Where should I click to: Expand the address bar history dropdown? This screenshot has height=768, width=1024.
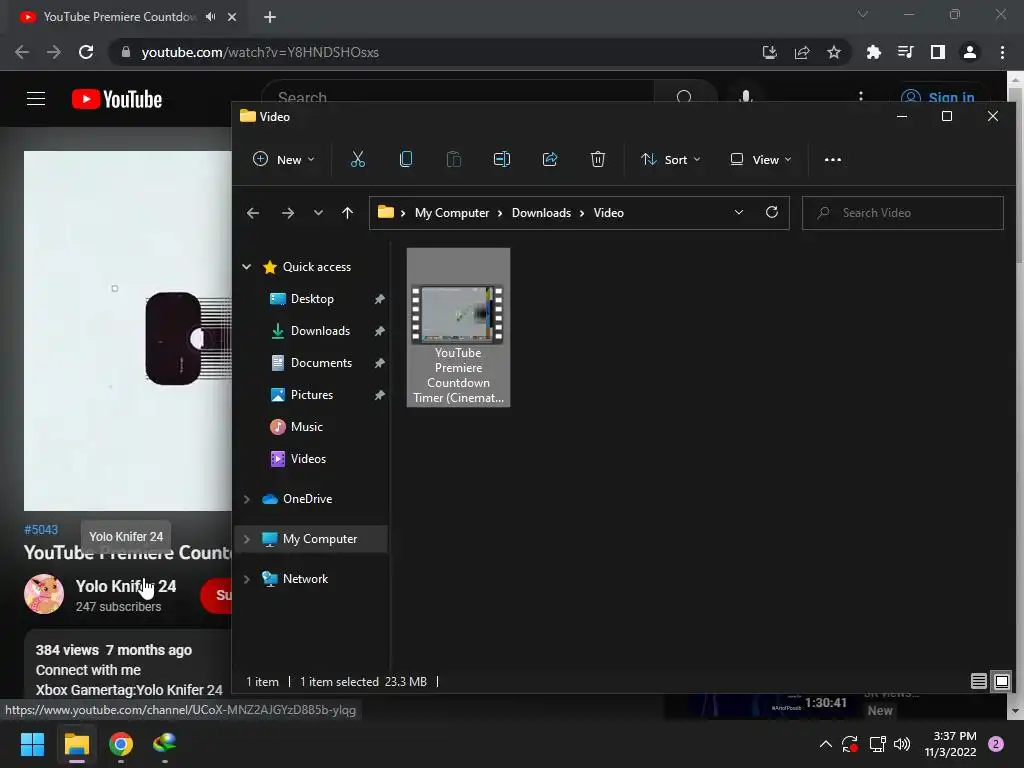click(739, 212)
